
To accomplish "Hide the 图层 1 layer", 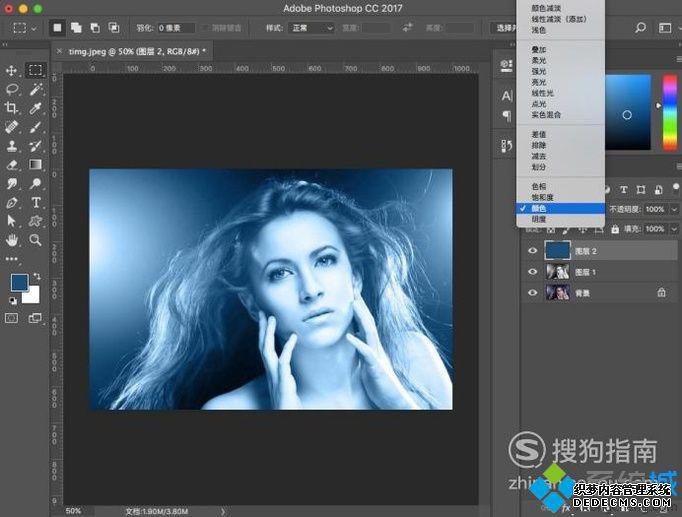I will pyautogui.click(x=532, y=272).
